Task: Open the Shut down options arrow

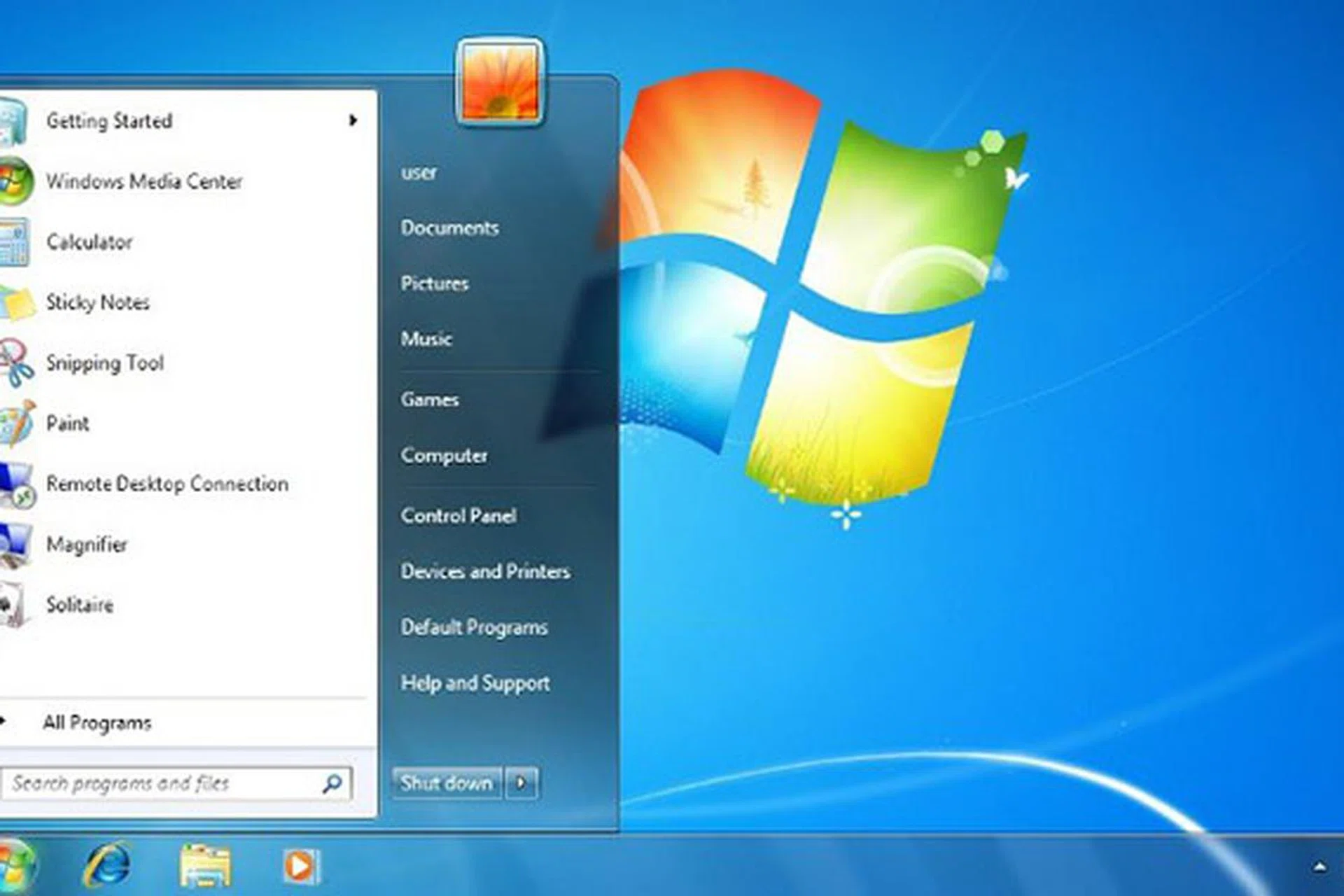Action: coord(521,783)
